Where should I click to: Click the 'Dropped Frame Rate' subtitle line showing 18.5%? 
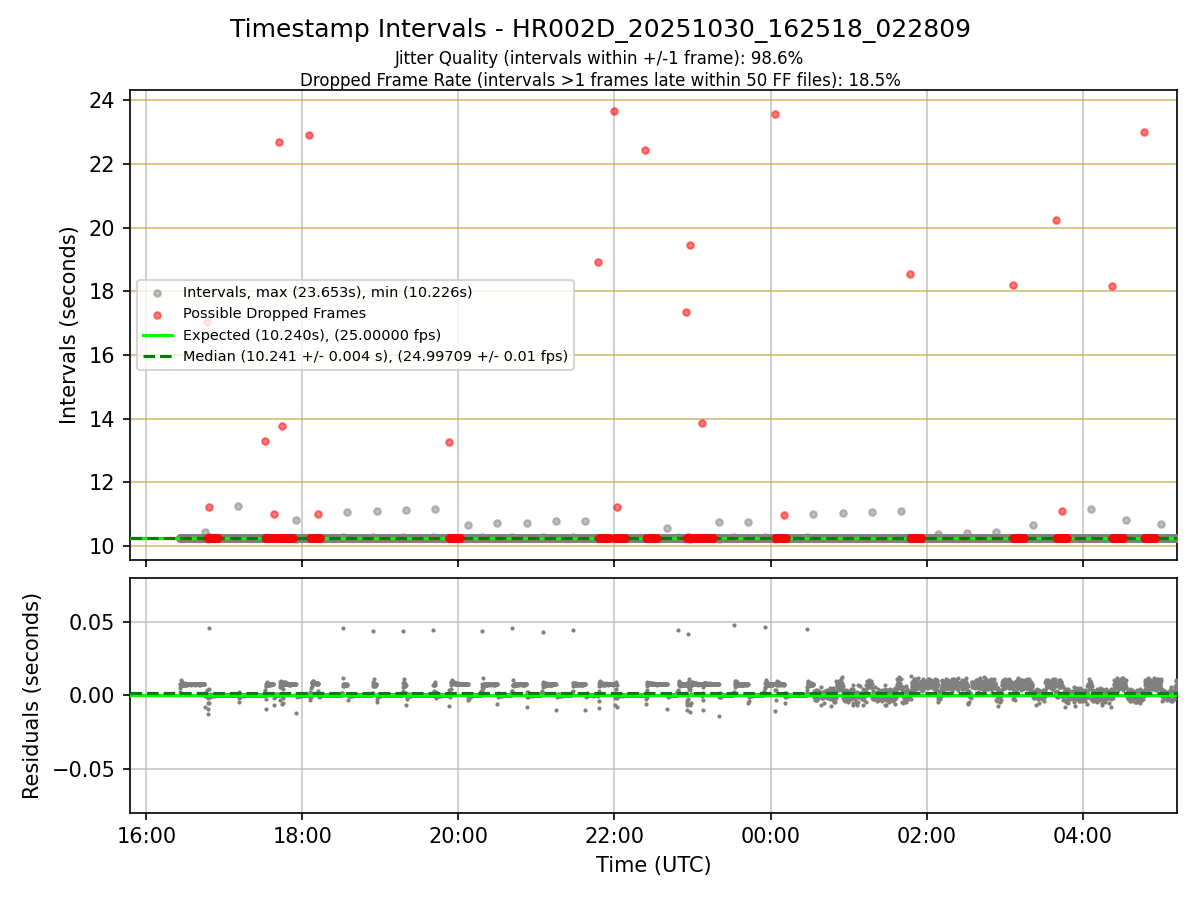600,80
